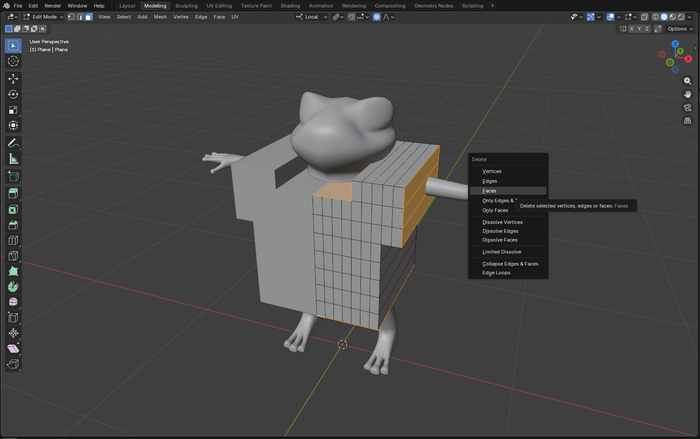Image resolution: width=700 pixels, height=439 pixels.
Task: Expand the Options dropdown
Action: (679, 29)
